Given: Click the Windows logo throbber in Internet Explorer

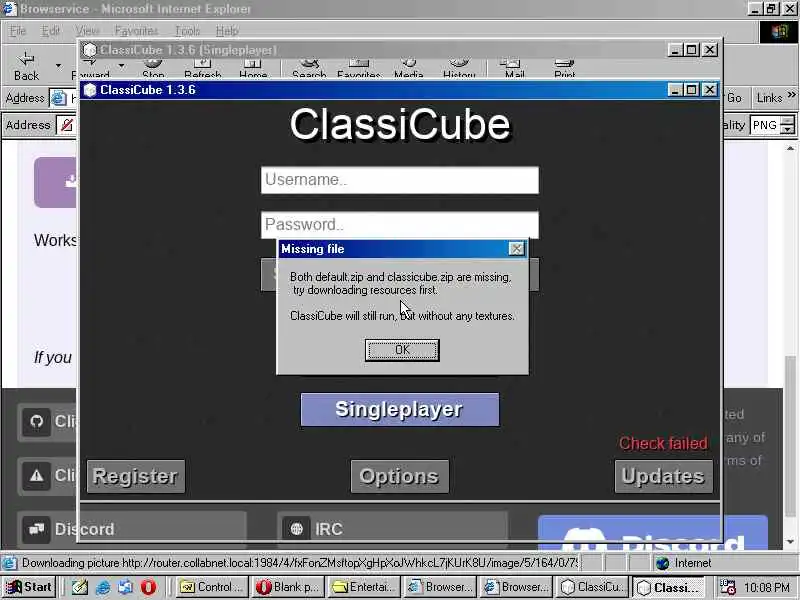Looking at the screenshot, I should (779, 32).
